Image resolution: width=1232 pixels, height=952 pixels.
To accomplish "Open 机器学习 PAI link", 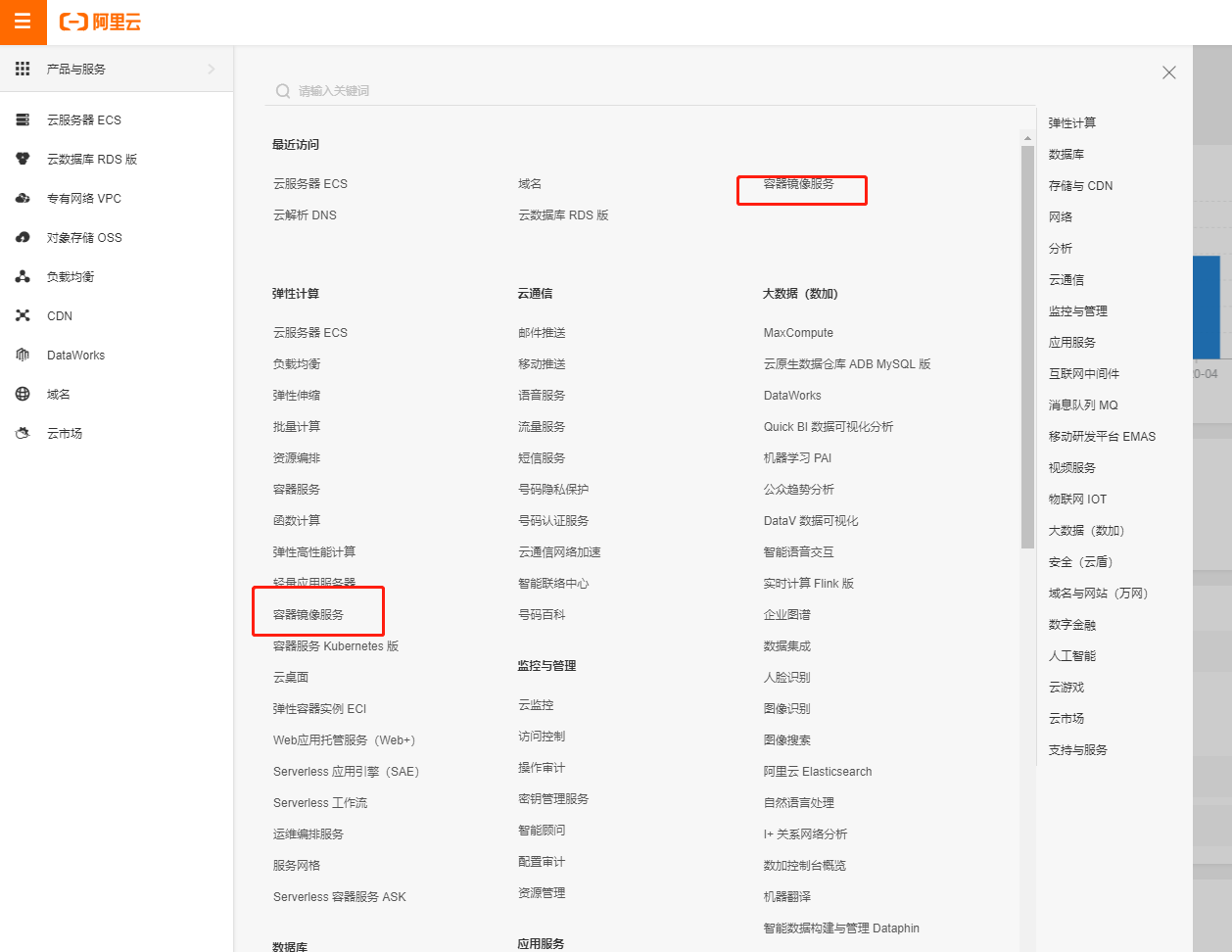I will coord(797,457).
